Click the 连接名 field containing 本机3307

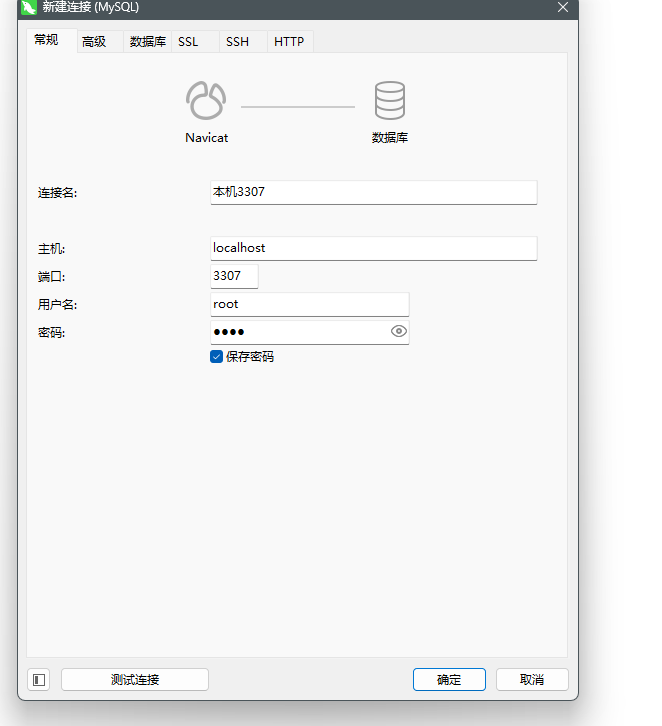coord(373,192)
